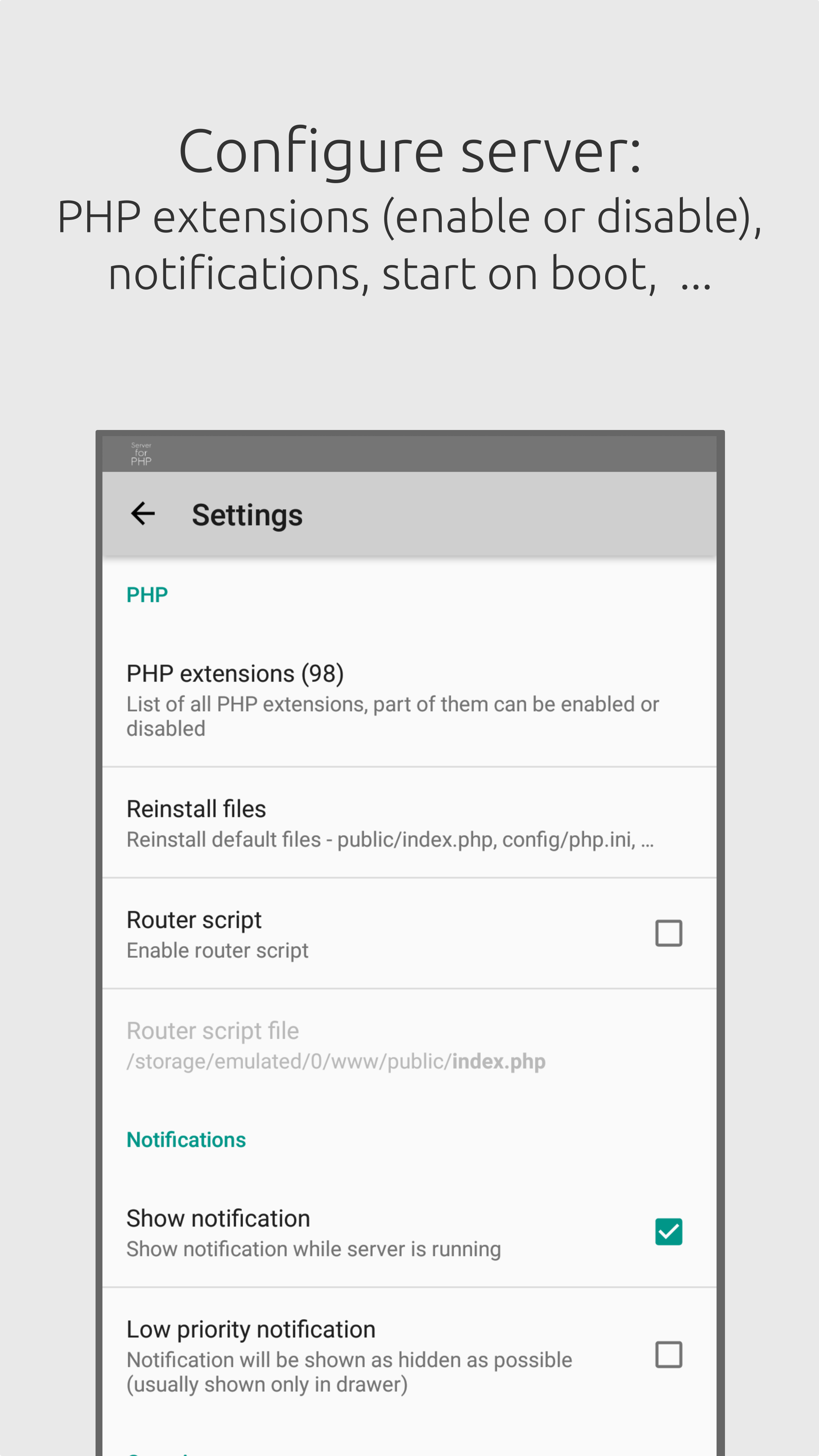This screenshot has height=1456, width=819.
Task: Tap the Show notification setting title
Action: (218, 1219)
